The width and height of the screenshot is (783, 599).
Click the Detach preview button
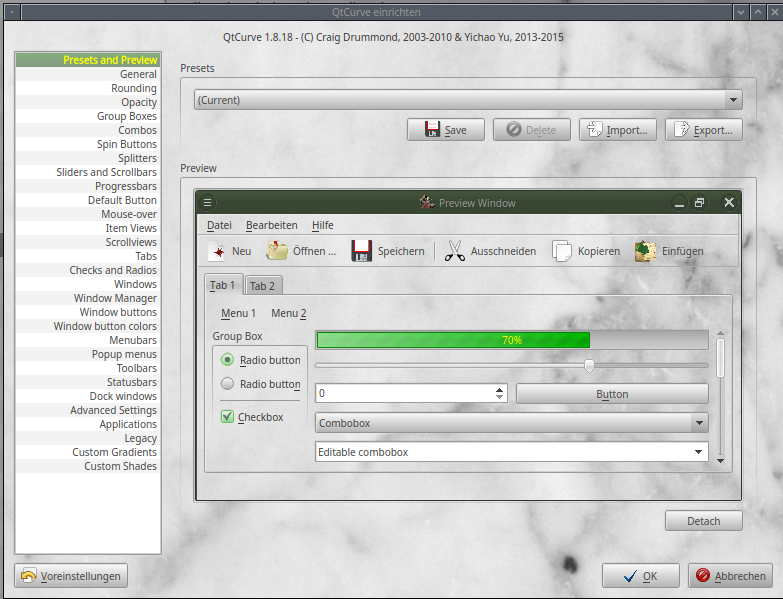pyautogui.click(x=704, y=521)
